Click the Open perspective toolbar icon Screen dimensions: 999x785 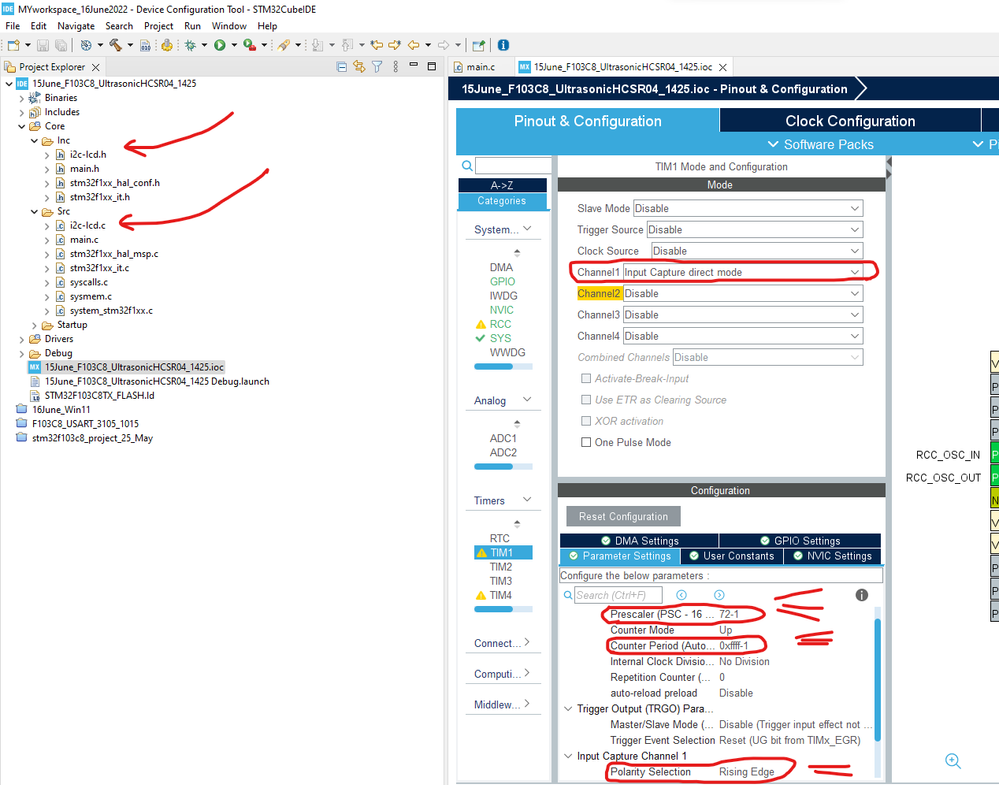pyautogui.click(x=478, y=45)
